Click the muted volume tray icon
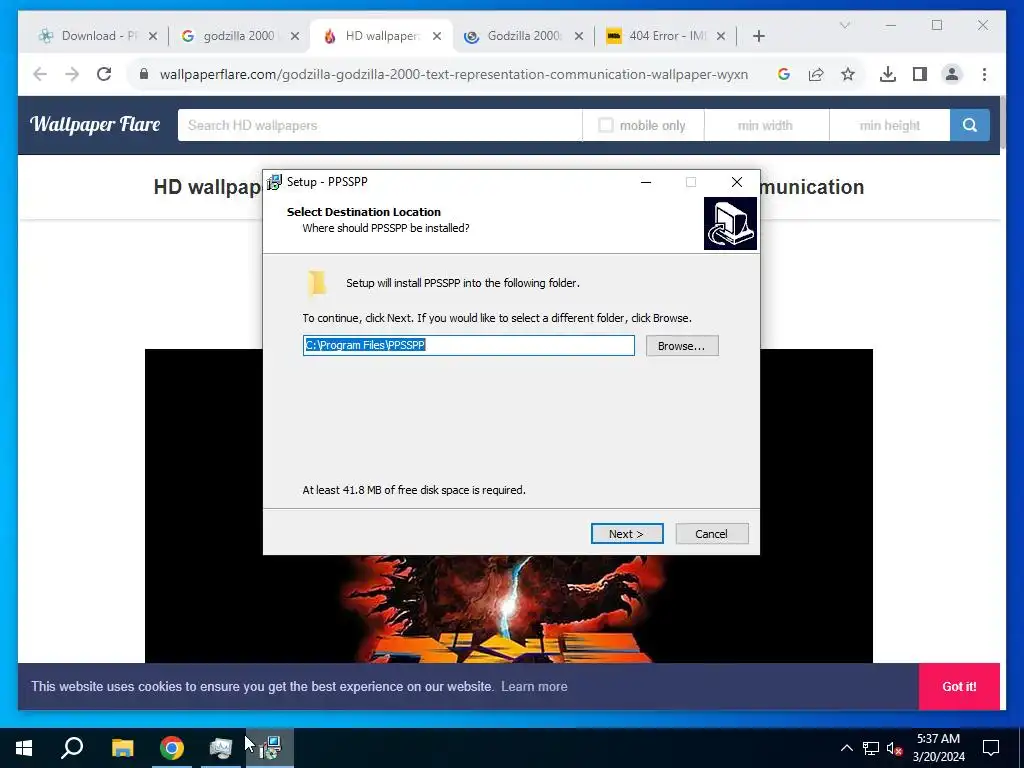This screenshot has width=1024, height=768. (895, 748)
